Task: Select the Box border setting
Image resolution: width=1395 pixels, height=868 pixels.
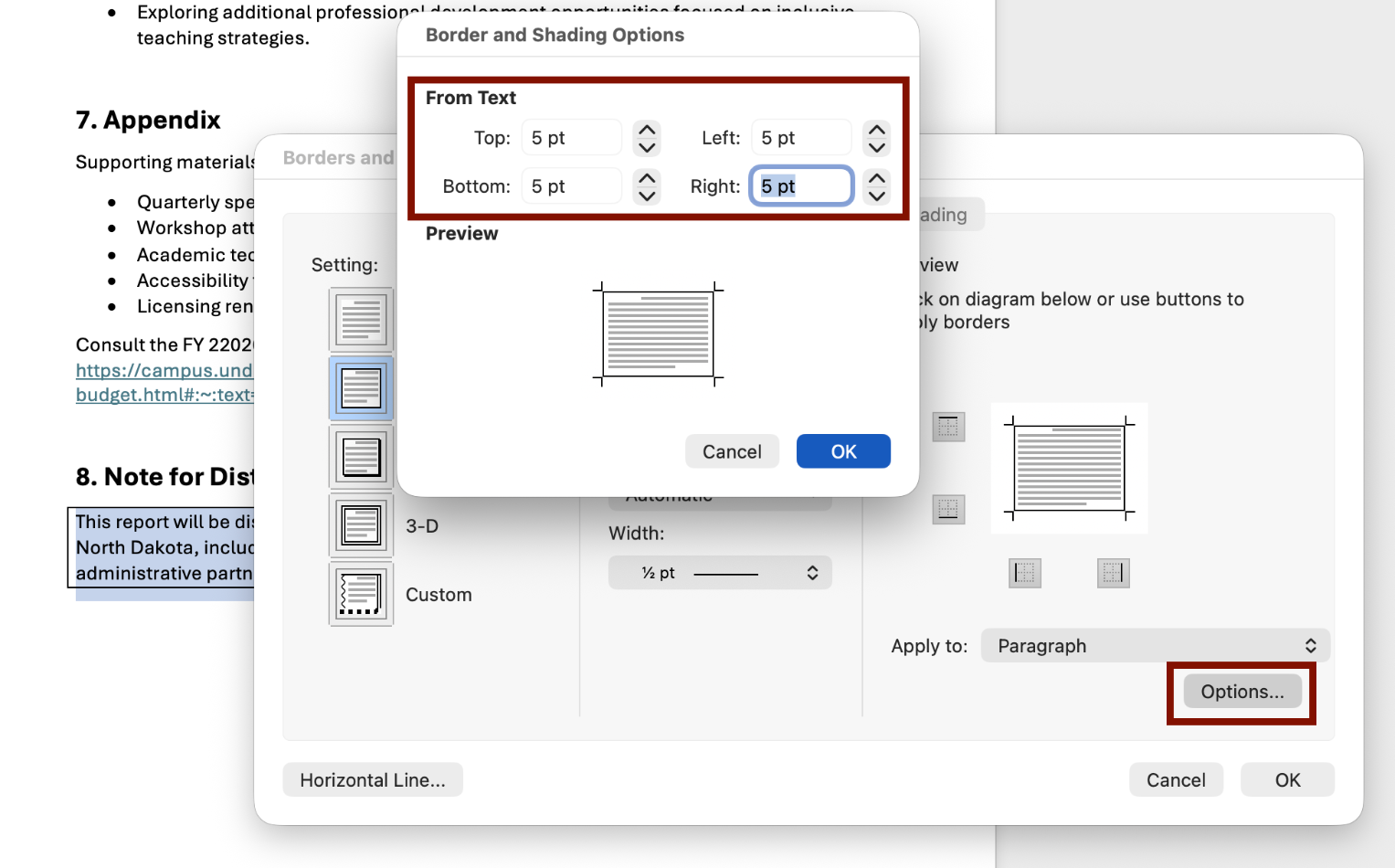Action: coord(361,387)
